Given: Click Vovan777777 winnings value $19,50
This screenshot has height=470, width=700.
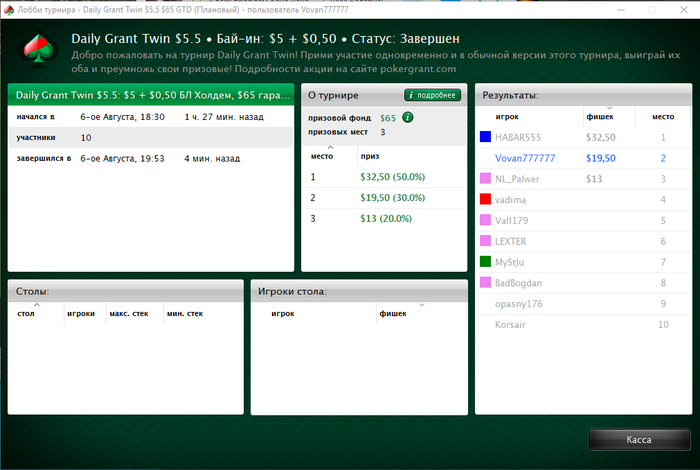Looking at the screenshot, I should tap(600, 158).
